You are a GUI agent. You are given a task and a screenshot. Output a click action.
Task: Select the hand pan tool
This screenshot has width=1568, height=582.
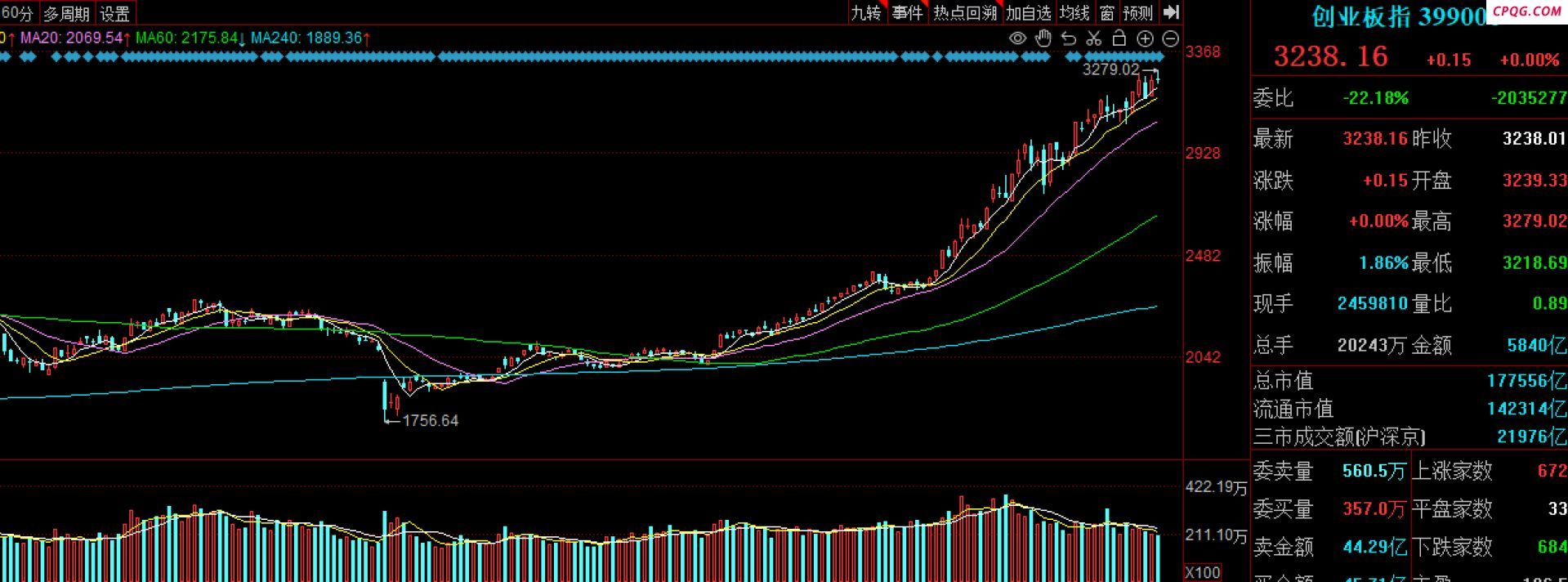[1043, 38]
